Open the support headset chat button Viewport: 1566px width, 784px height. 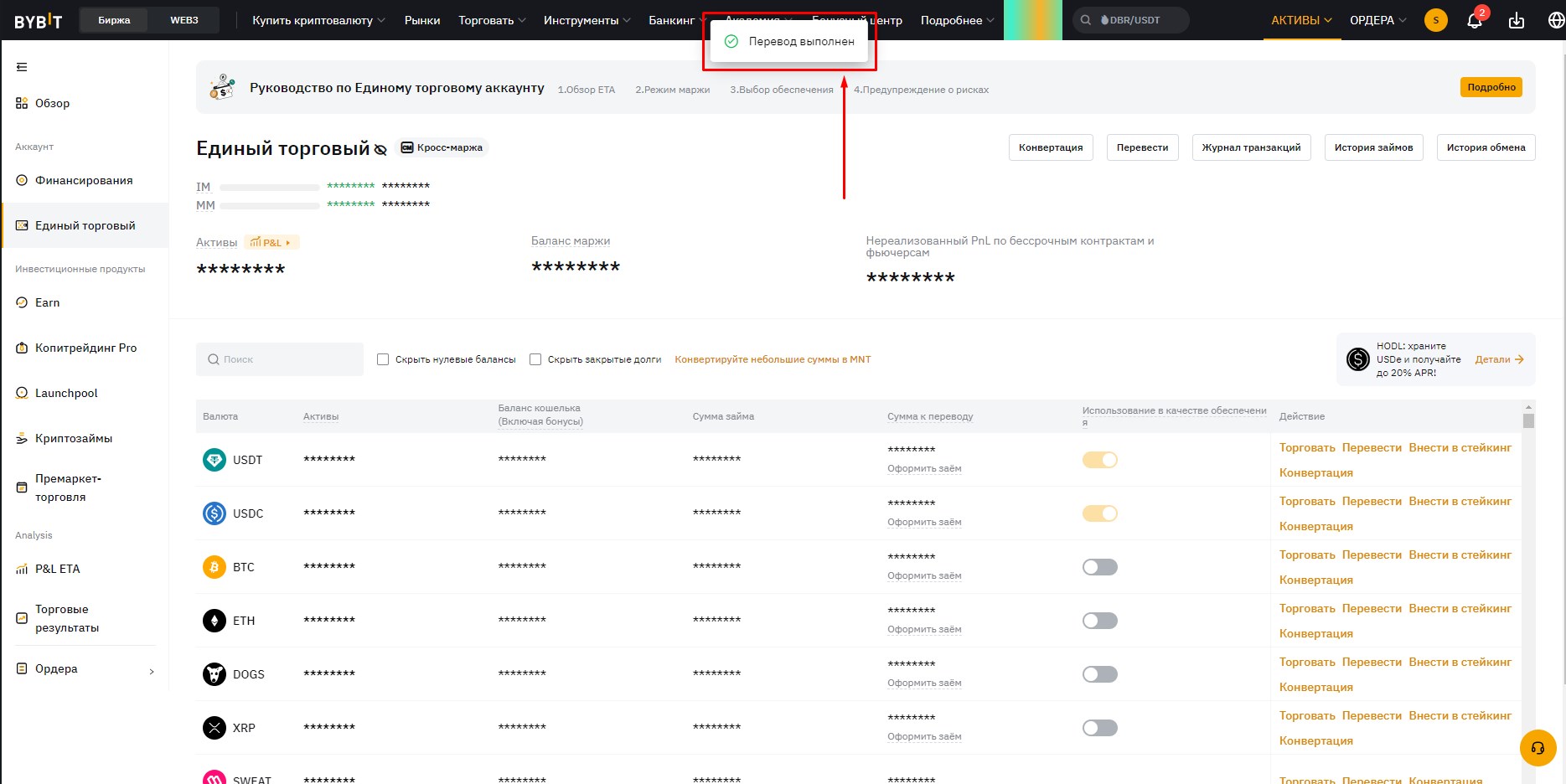[1538, 748]
